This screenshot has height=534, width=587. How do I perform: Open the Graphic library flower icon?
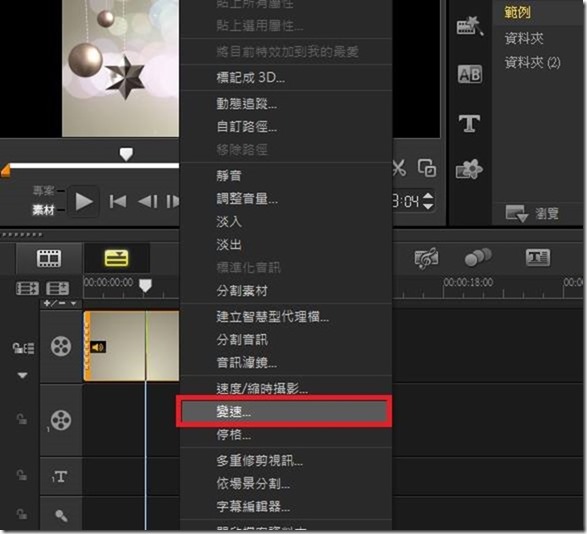(469, 169)
